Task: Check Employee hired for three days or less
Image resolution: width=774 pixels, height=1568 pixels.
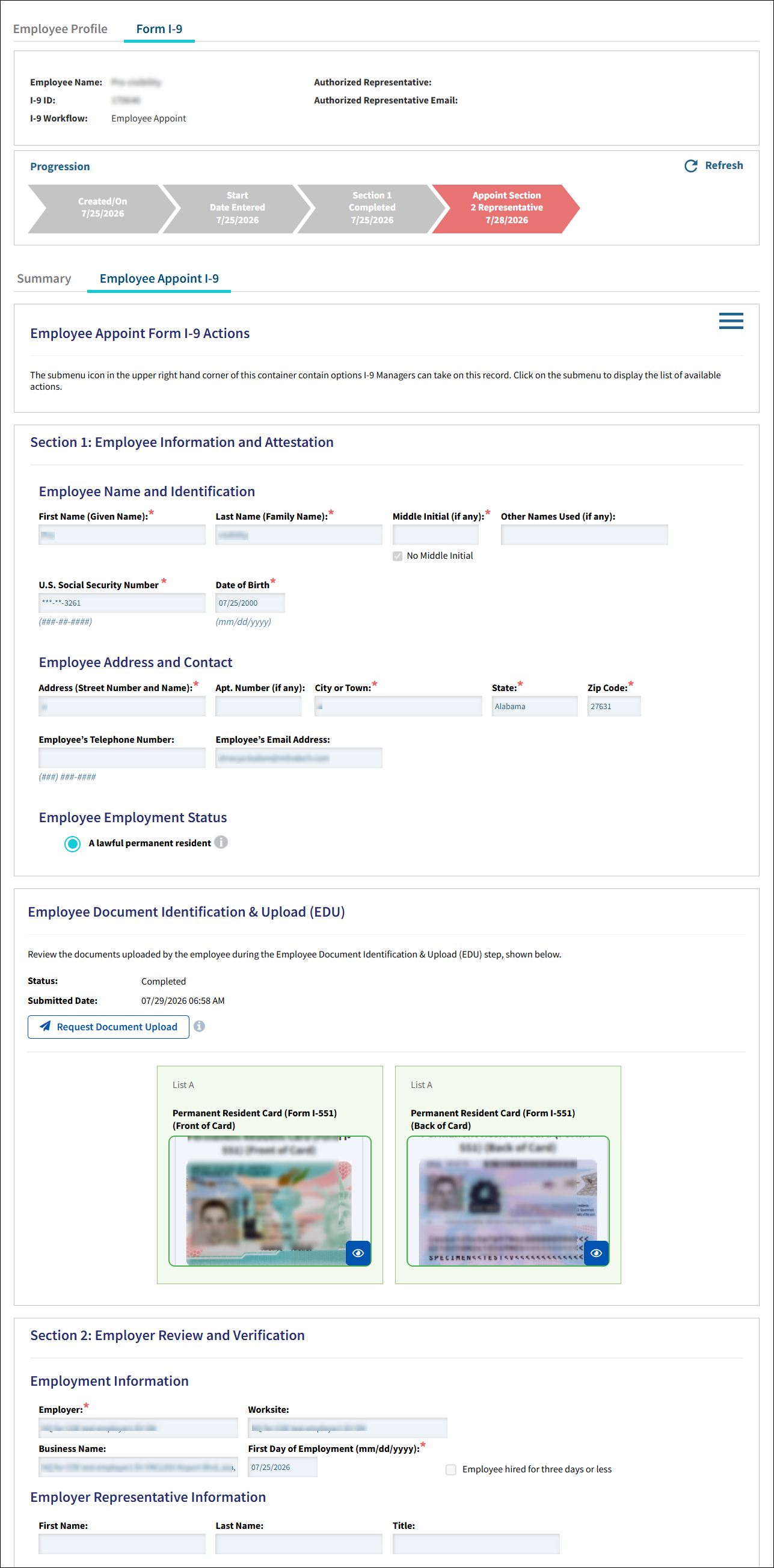Action: click(451, 1469)
